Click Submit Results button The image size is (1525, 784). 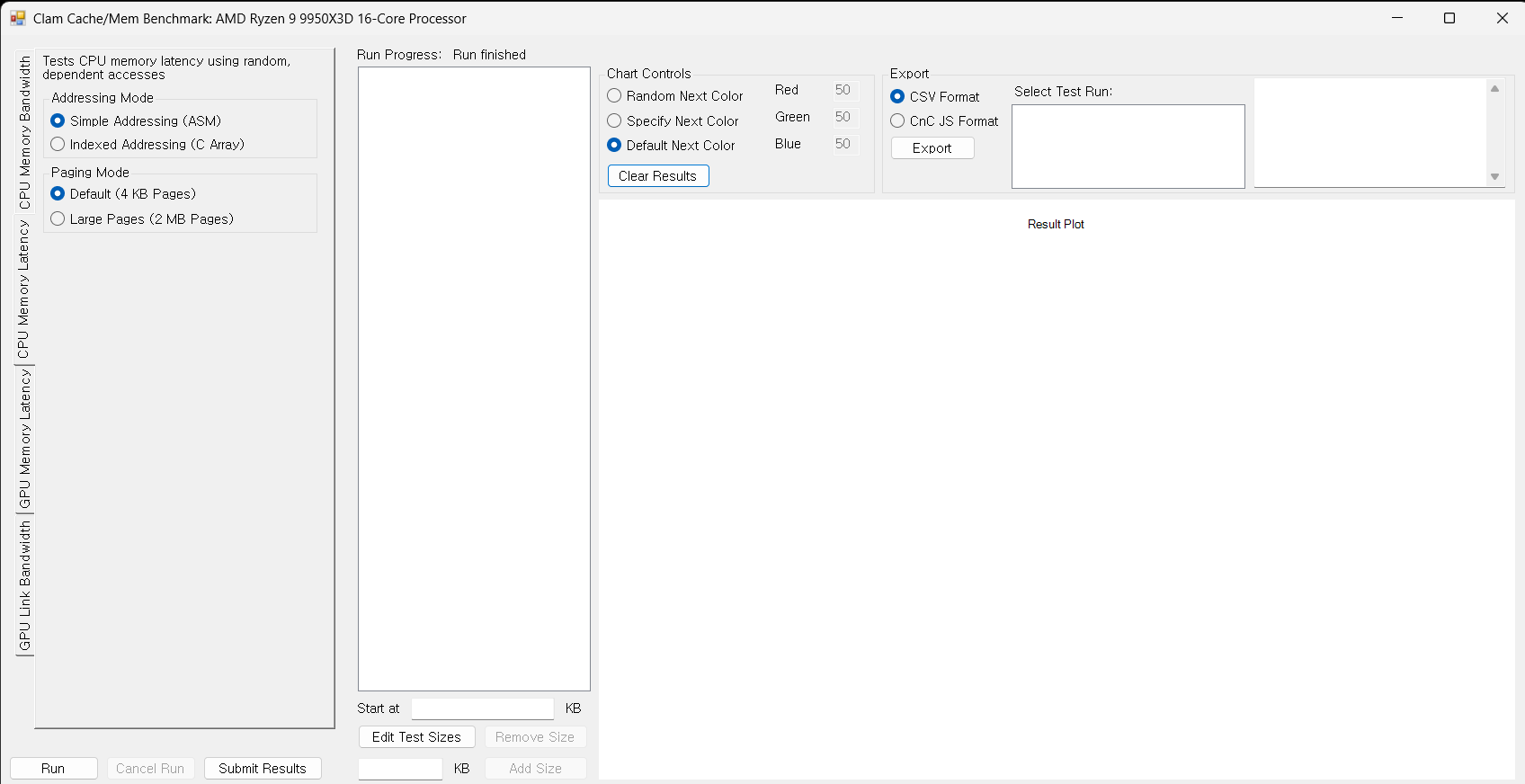point(263,769)
